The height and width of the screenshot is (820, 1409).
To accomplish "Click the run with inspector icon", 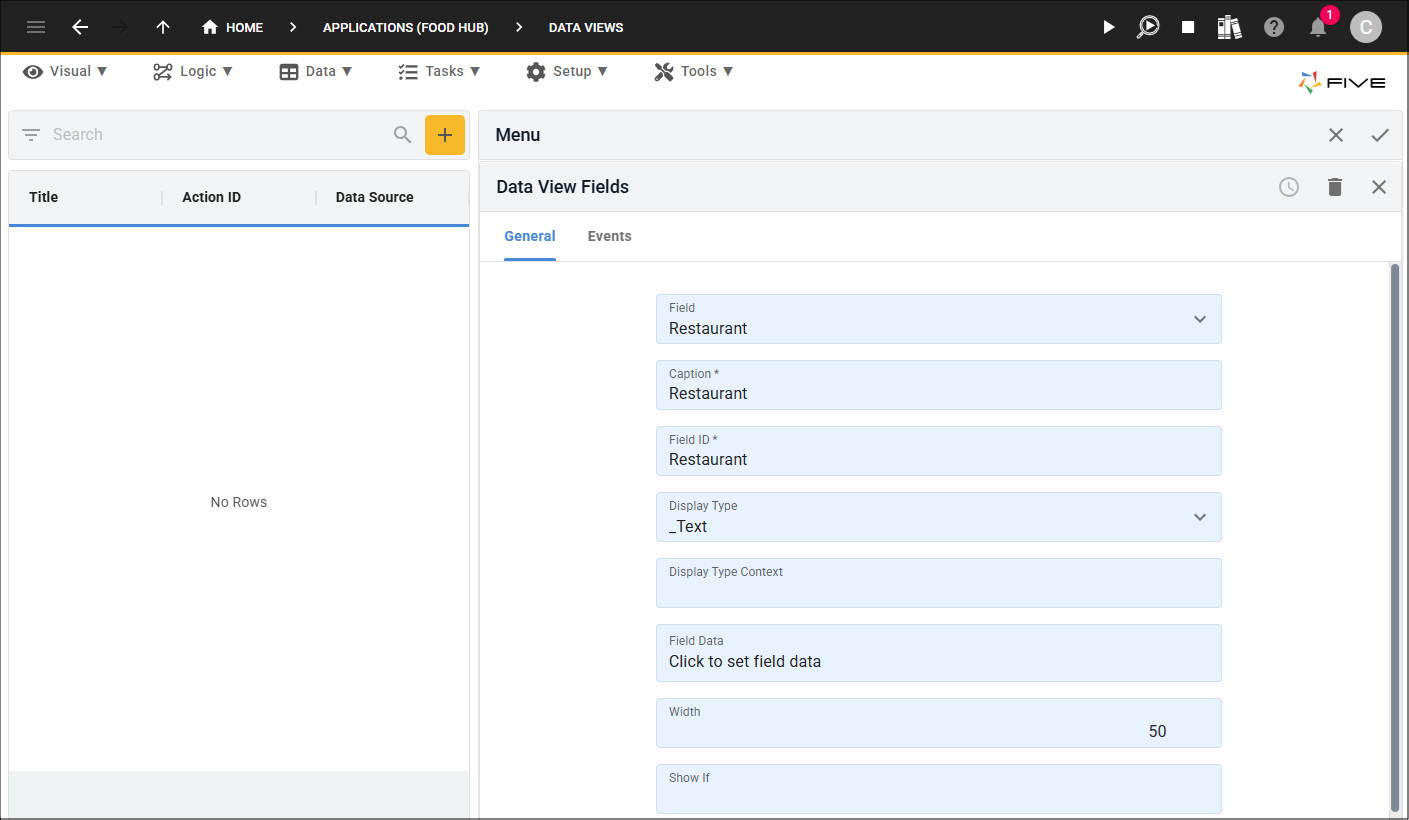I will click(1148, 27).
